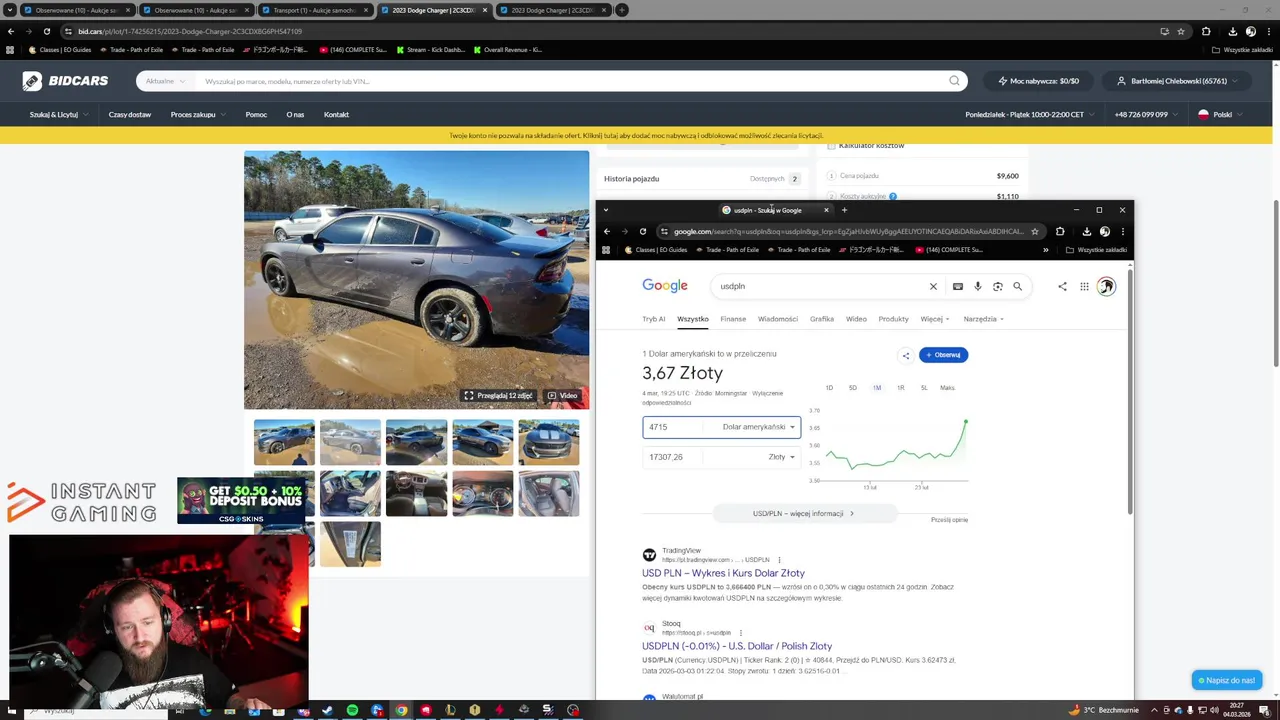Click Google Lens image search icon
Image resolution: width=1280 pixels, height=720 pixels.
997,286
